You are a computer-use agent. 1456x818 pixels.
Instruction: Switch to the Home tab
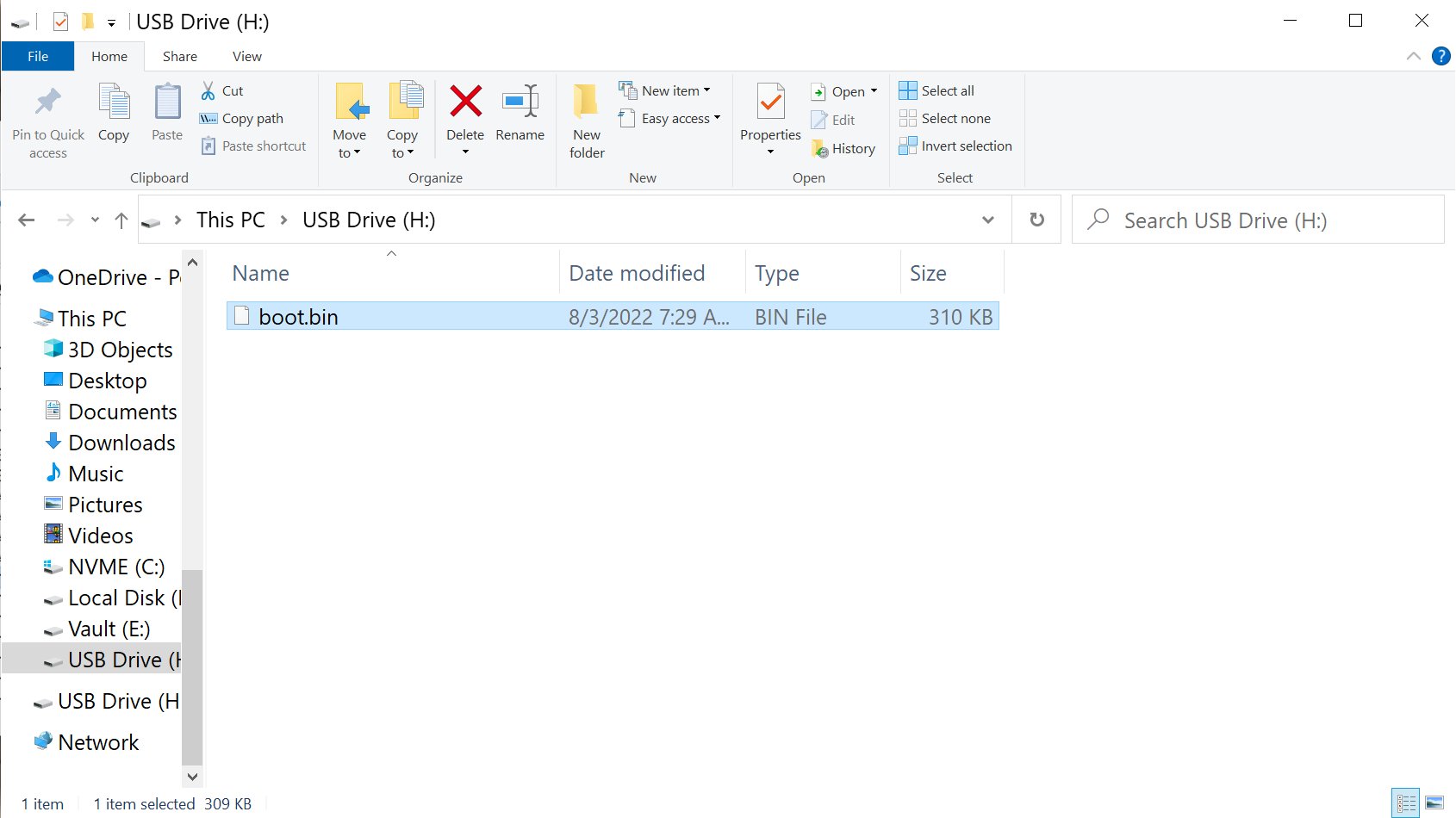tap(109, 56)
